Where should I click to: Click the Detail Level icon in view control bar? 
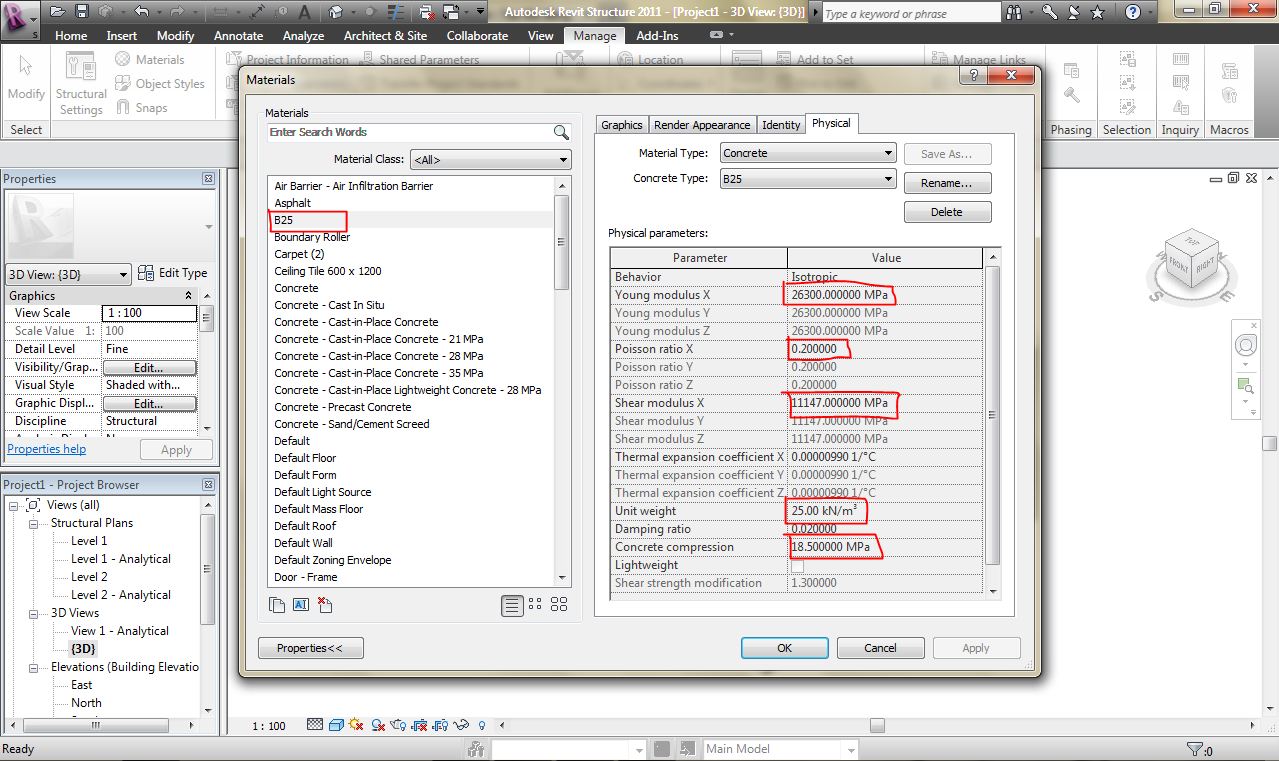pos(315,725)
